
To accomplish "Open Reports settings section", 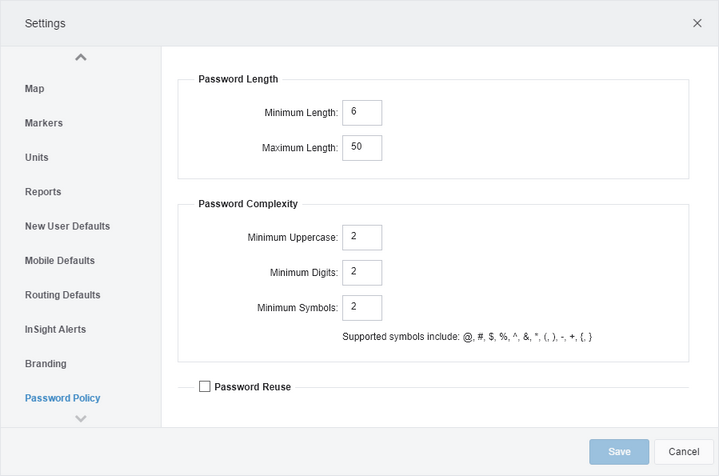I will 43,192.
